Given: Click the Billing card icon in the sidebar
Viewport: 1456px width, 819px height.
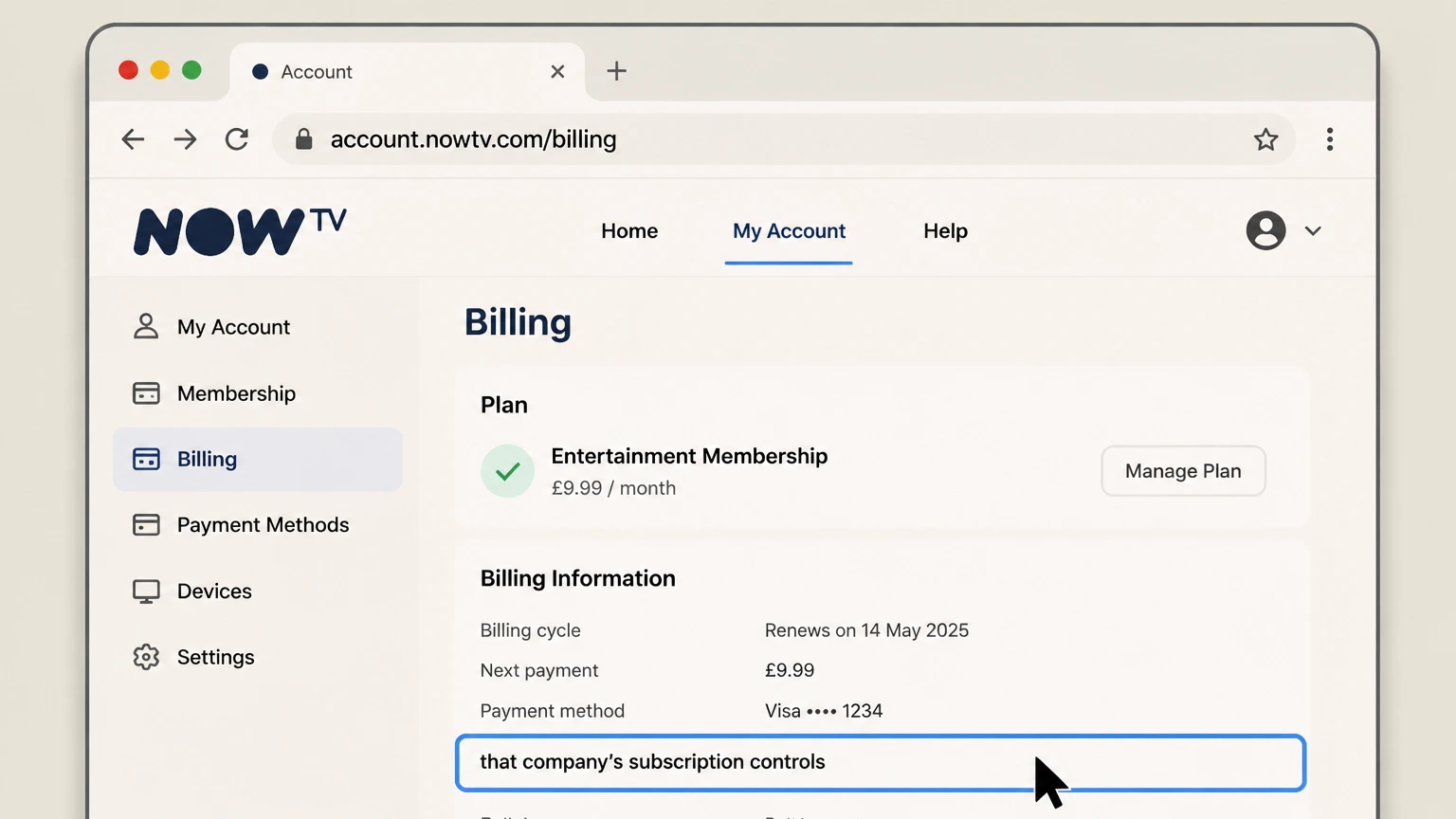Looking at the screenshot, I should 146,459.
